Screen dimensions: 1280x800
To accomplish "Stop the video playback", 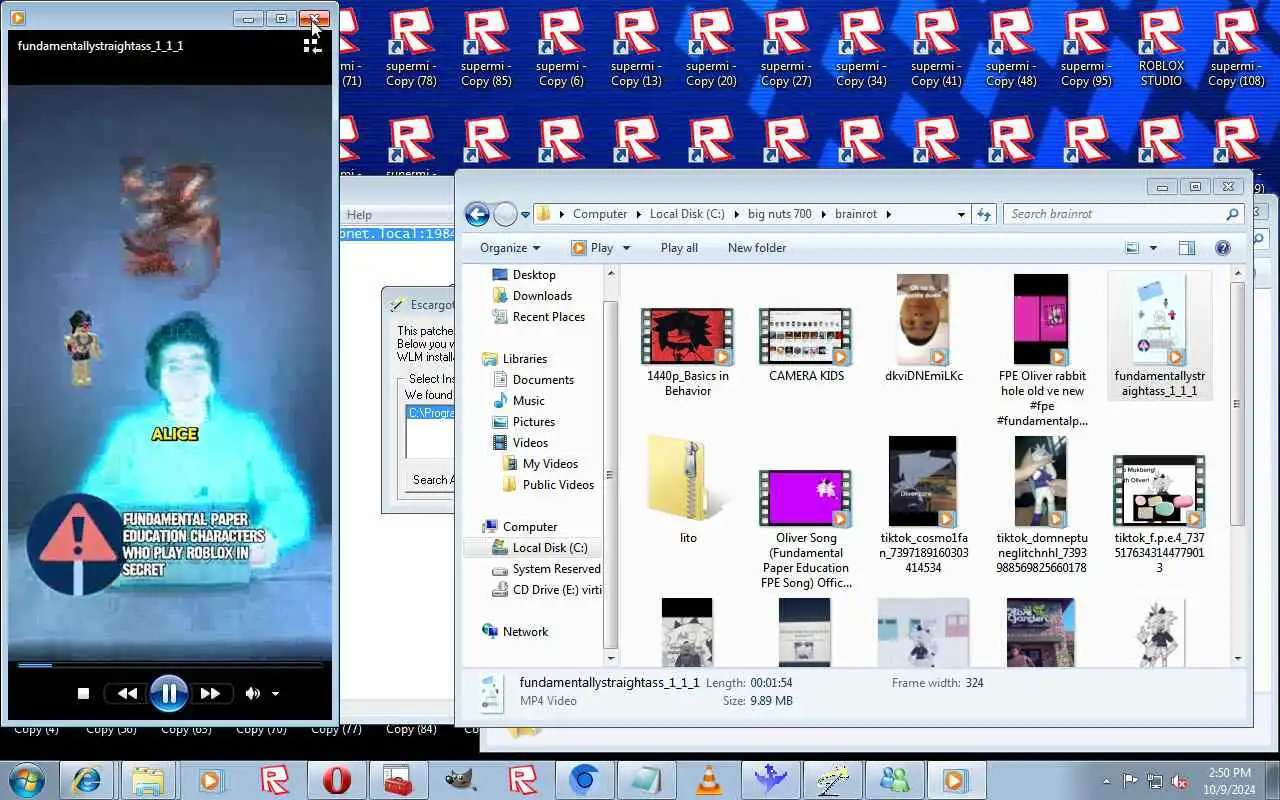I will tap(83, 693).
